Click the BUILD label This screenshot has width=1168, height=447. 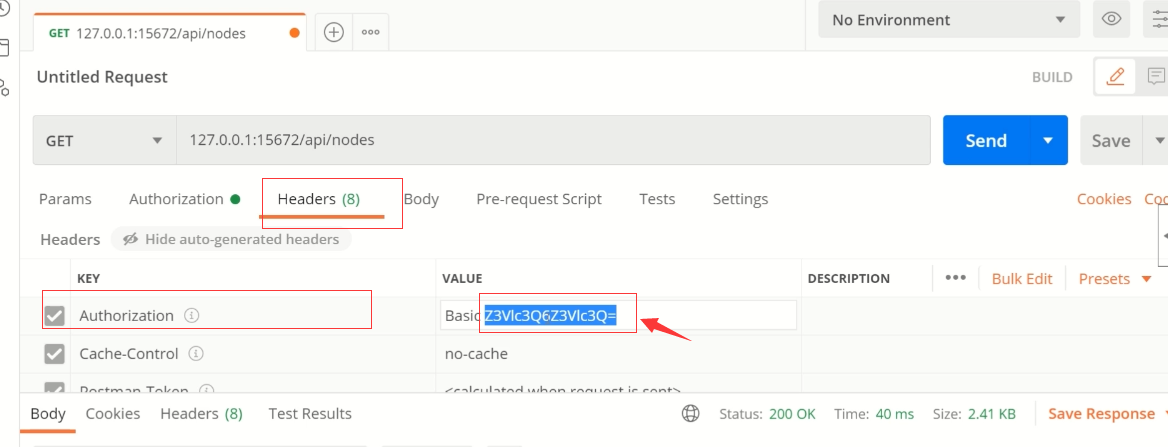click(1052, 77)
